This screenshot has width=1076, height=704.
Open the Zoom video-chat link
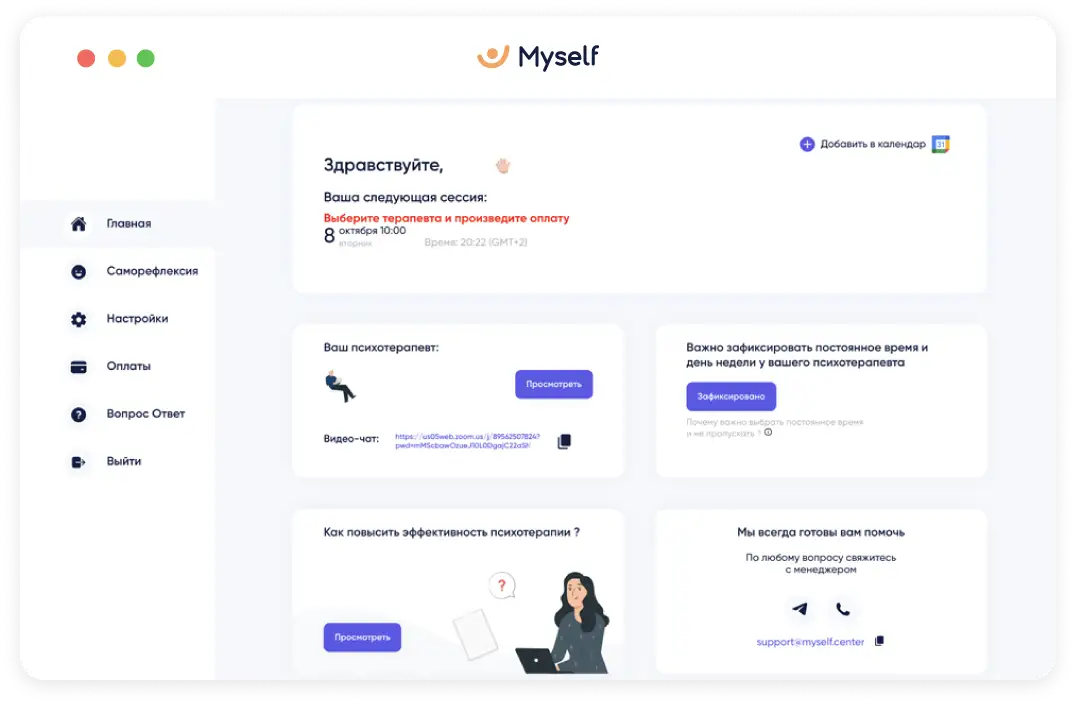click(467, 441)
